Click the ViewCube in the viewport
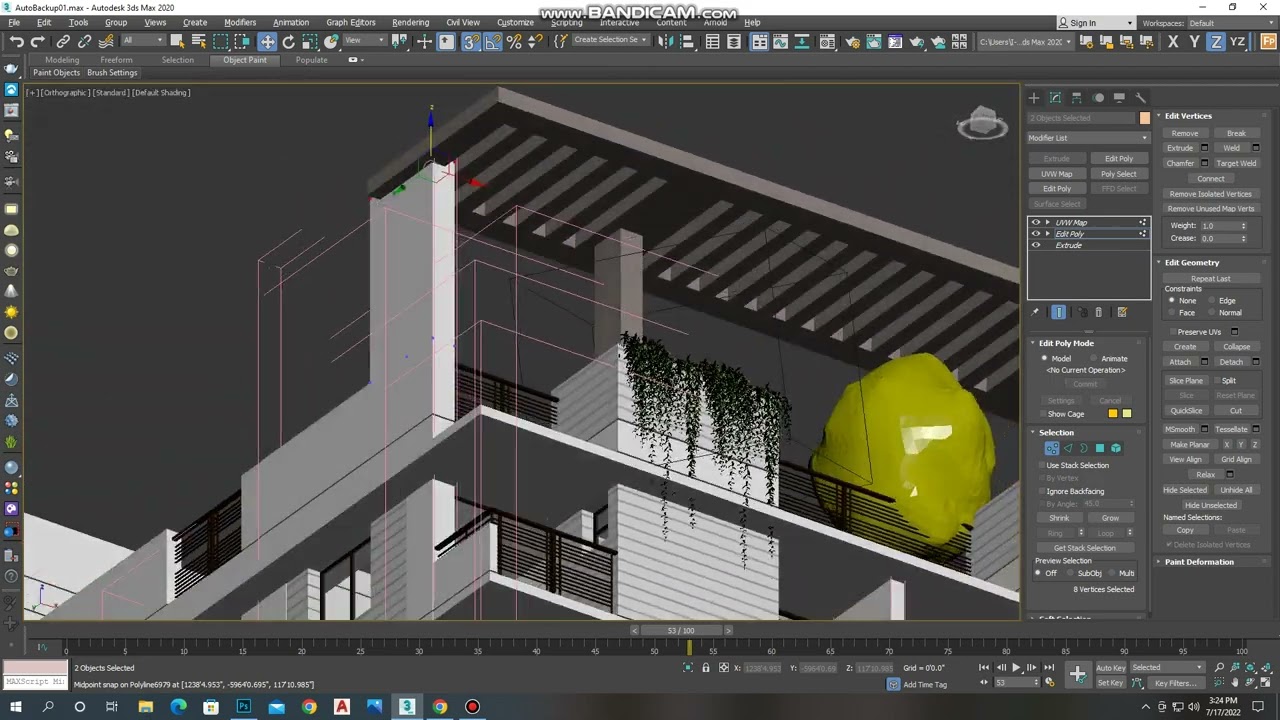This screenshot has width=1280, height=720. tap(982, 124)
